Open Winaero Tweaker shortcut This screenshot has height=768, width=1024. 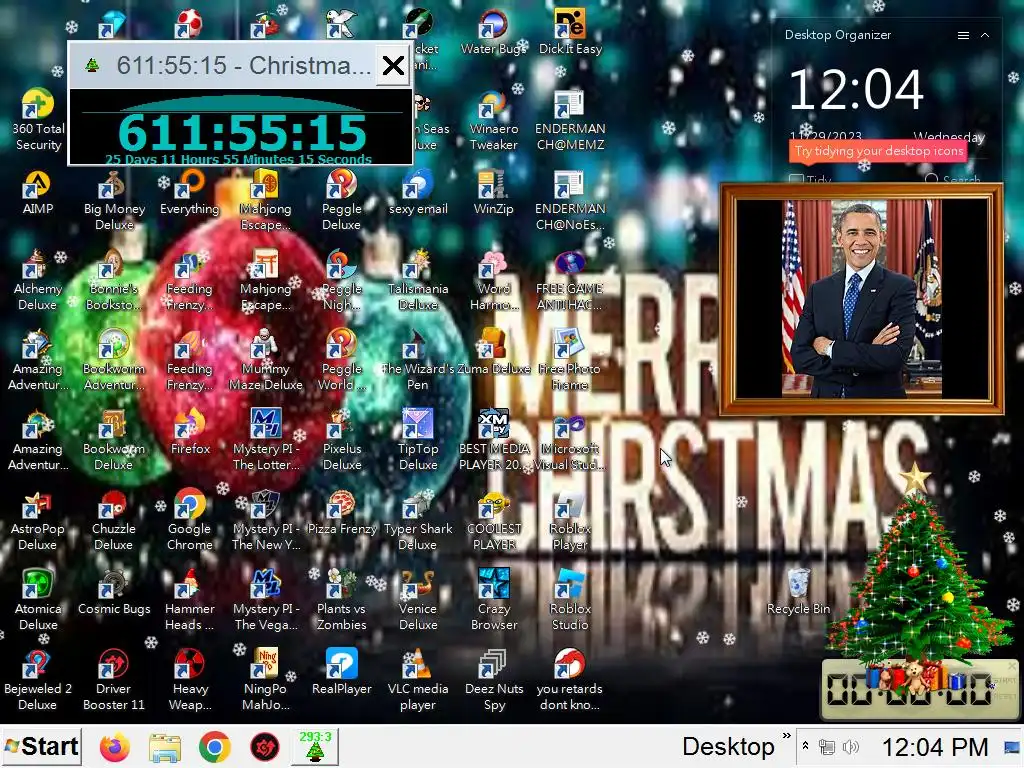click(494, 120)
